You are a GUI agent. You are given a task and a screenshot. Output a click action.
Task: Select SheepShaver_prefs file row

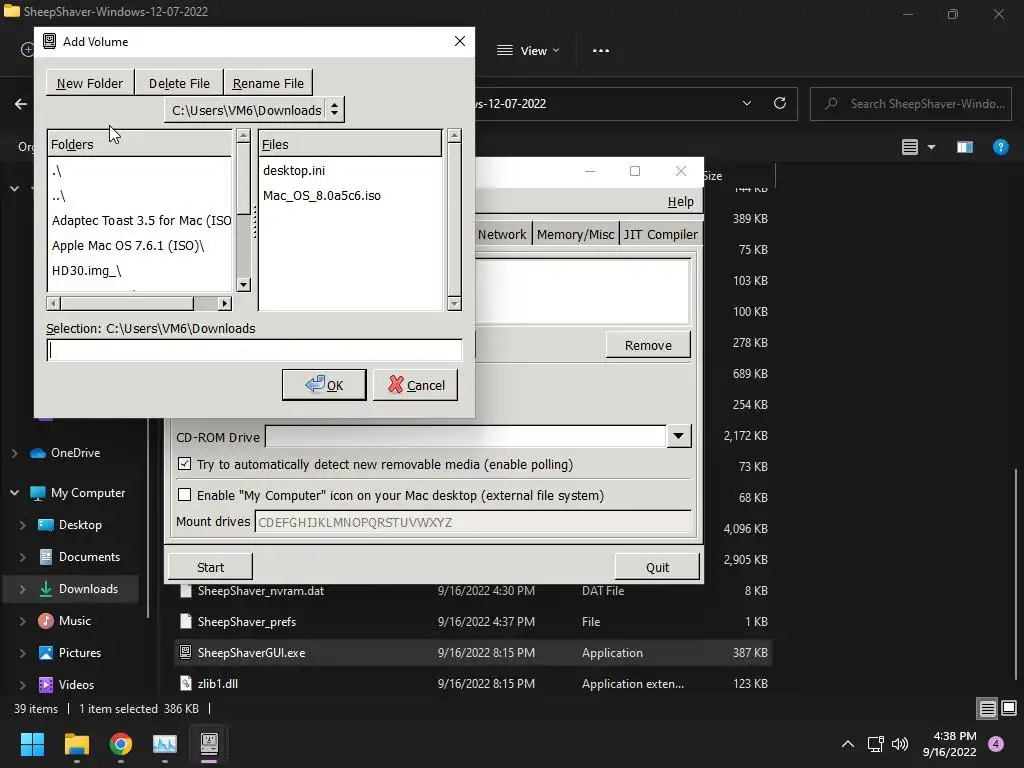[x=474, y=622]
